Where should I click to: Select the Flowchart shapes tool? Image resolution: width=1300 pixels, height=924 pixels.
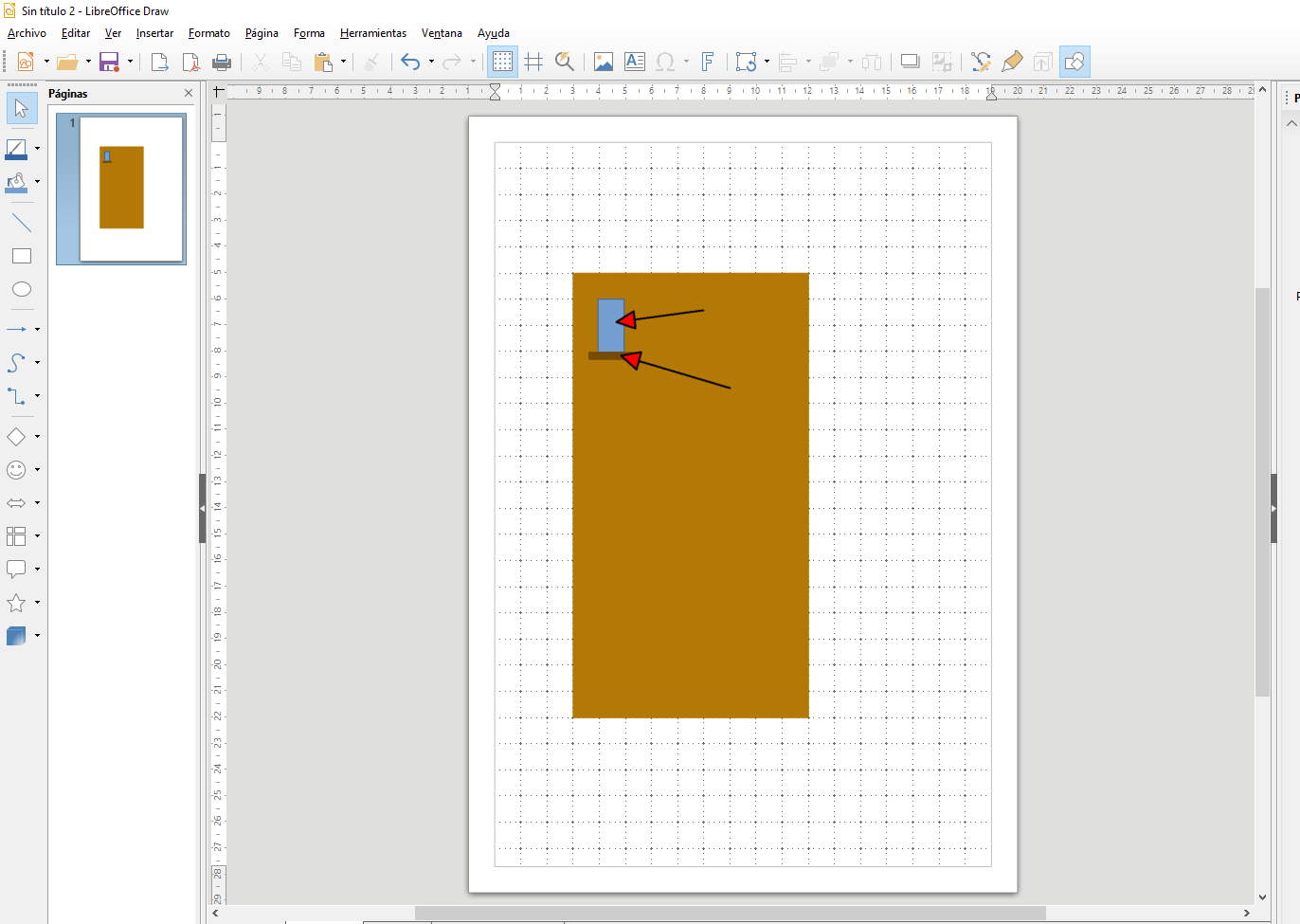click(x=17, y=536)
